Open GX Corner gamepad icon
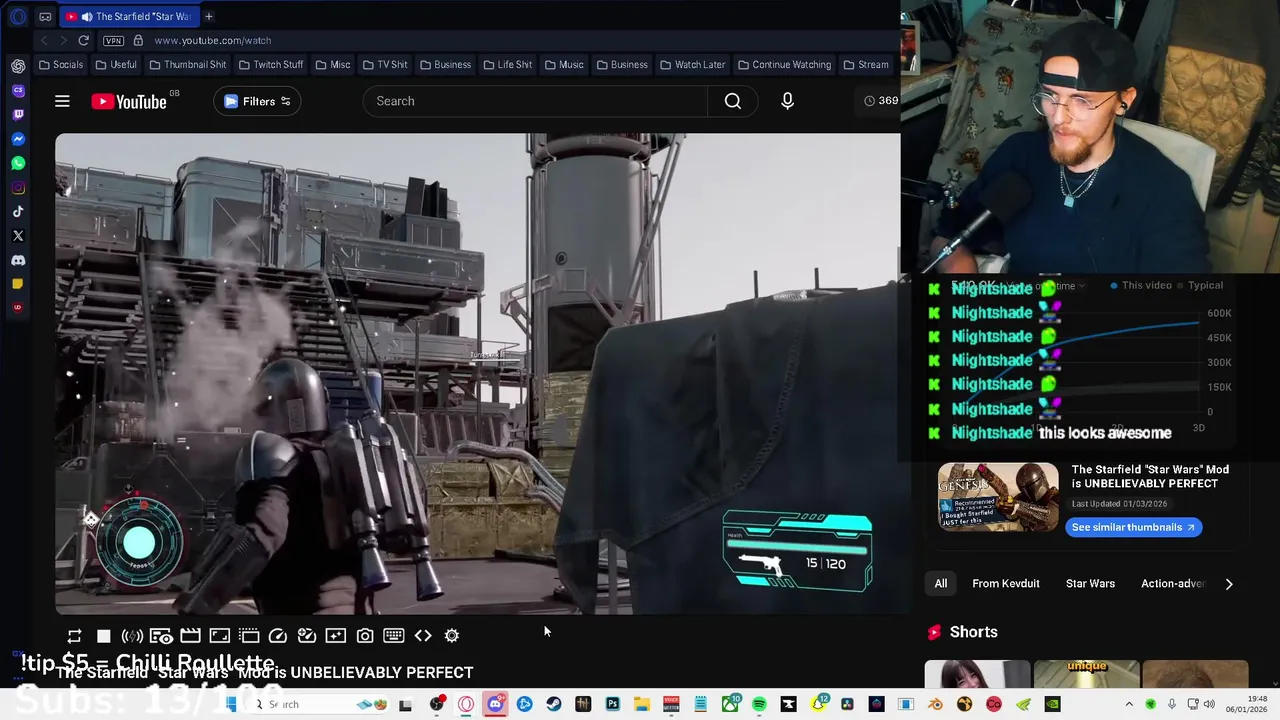The image size is (1280, 720). 46,16
